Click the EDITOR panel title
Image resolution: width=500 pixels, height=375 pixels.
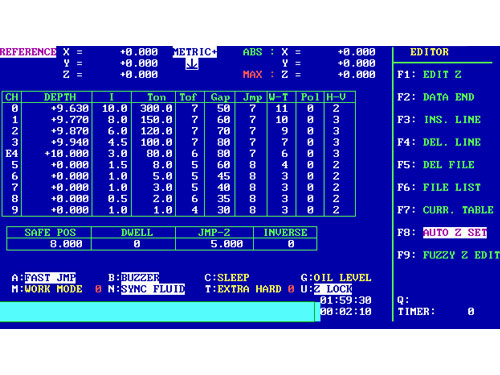coord(429,52)
